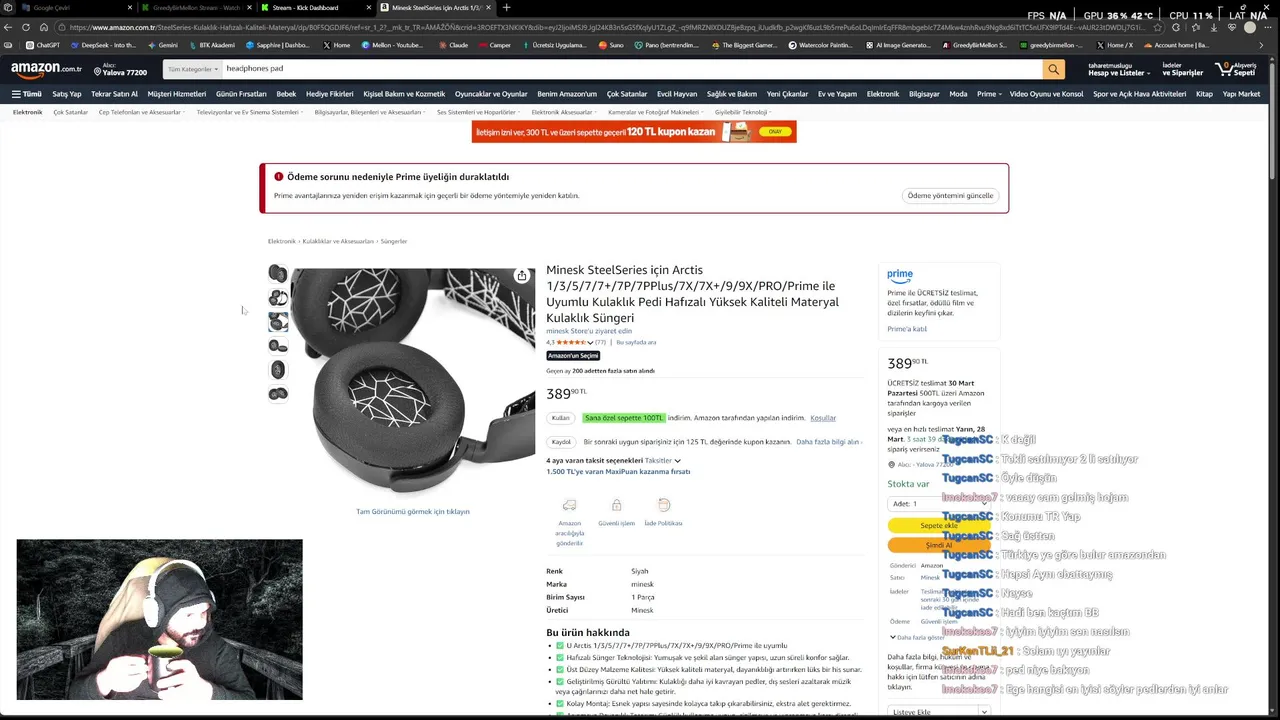Image resolution: width=1280 pixels, height=720 pixels.
Task: Open Çok Satanlar in main nav bar
Action: (627, 94)
